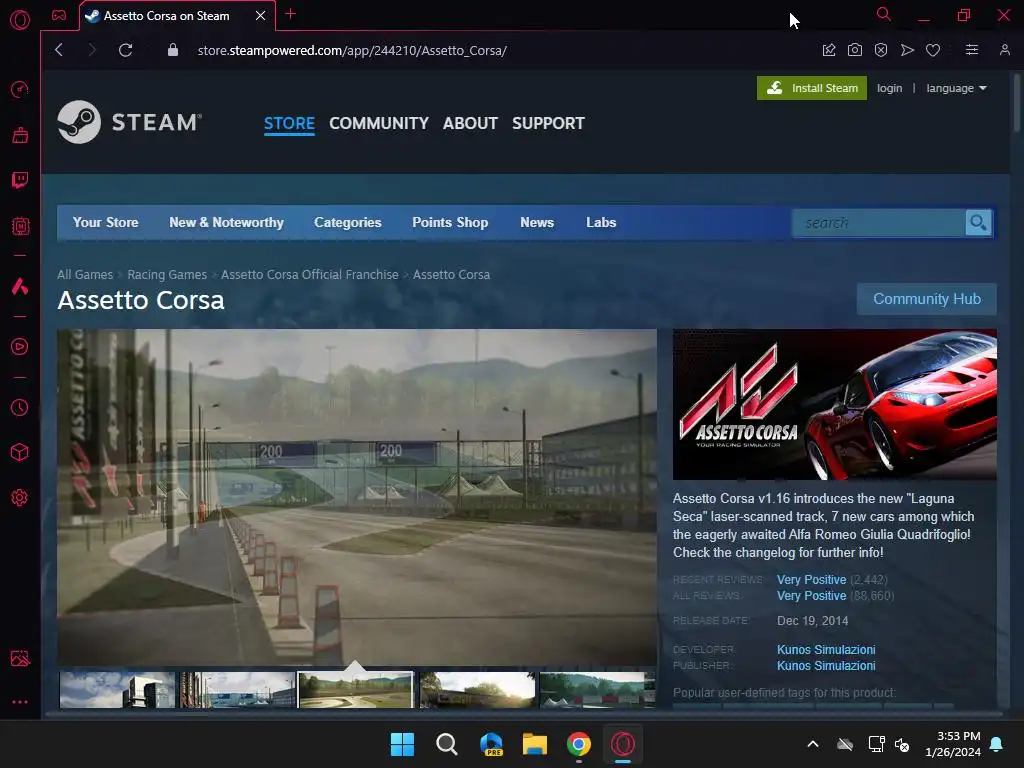Viewport: 1024px width, 768px height.
Task: Select the fourth screenshot thumbnail
Action: (477, 690)
